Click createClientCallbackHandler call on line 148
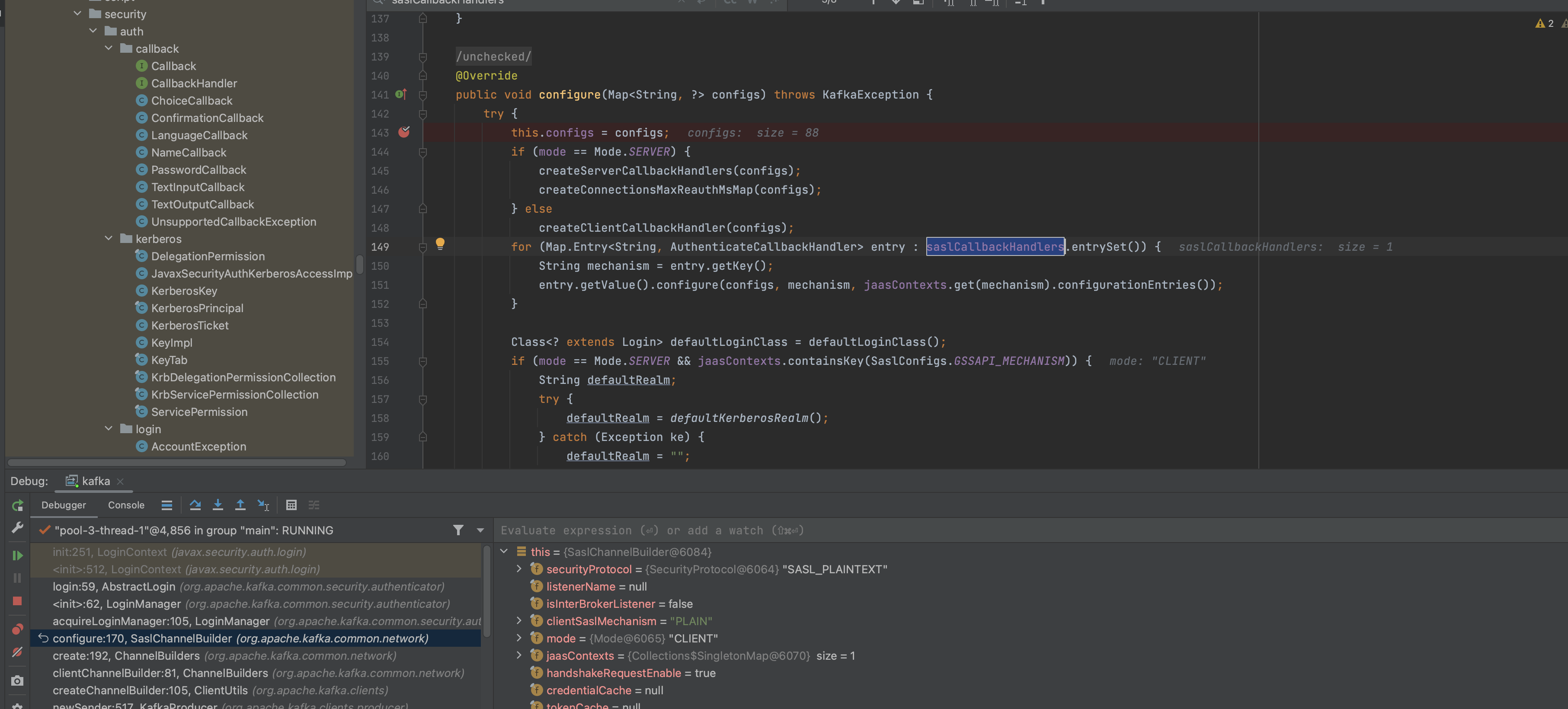This screenshot has width=1568, height=709. point(632,227)
